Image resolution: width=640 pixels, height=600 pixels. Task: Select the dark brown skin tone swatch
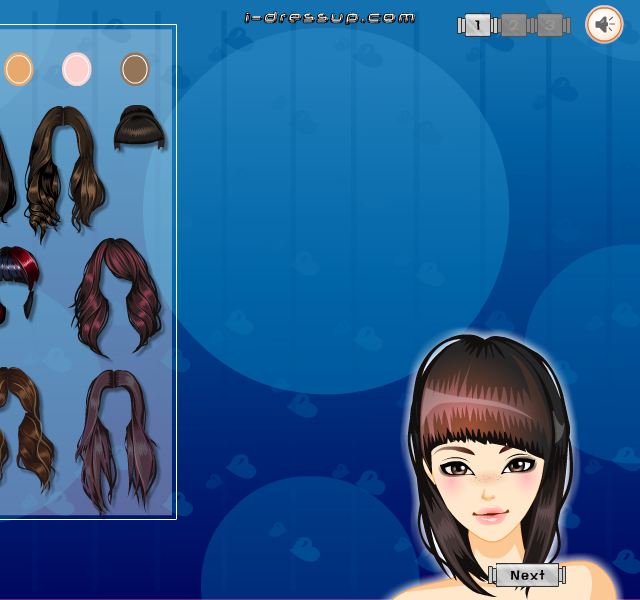135,69
